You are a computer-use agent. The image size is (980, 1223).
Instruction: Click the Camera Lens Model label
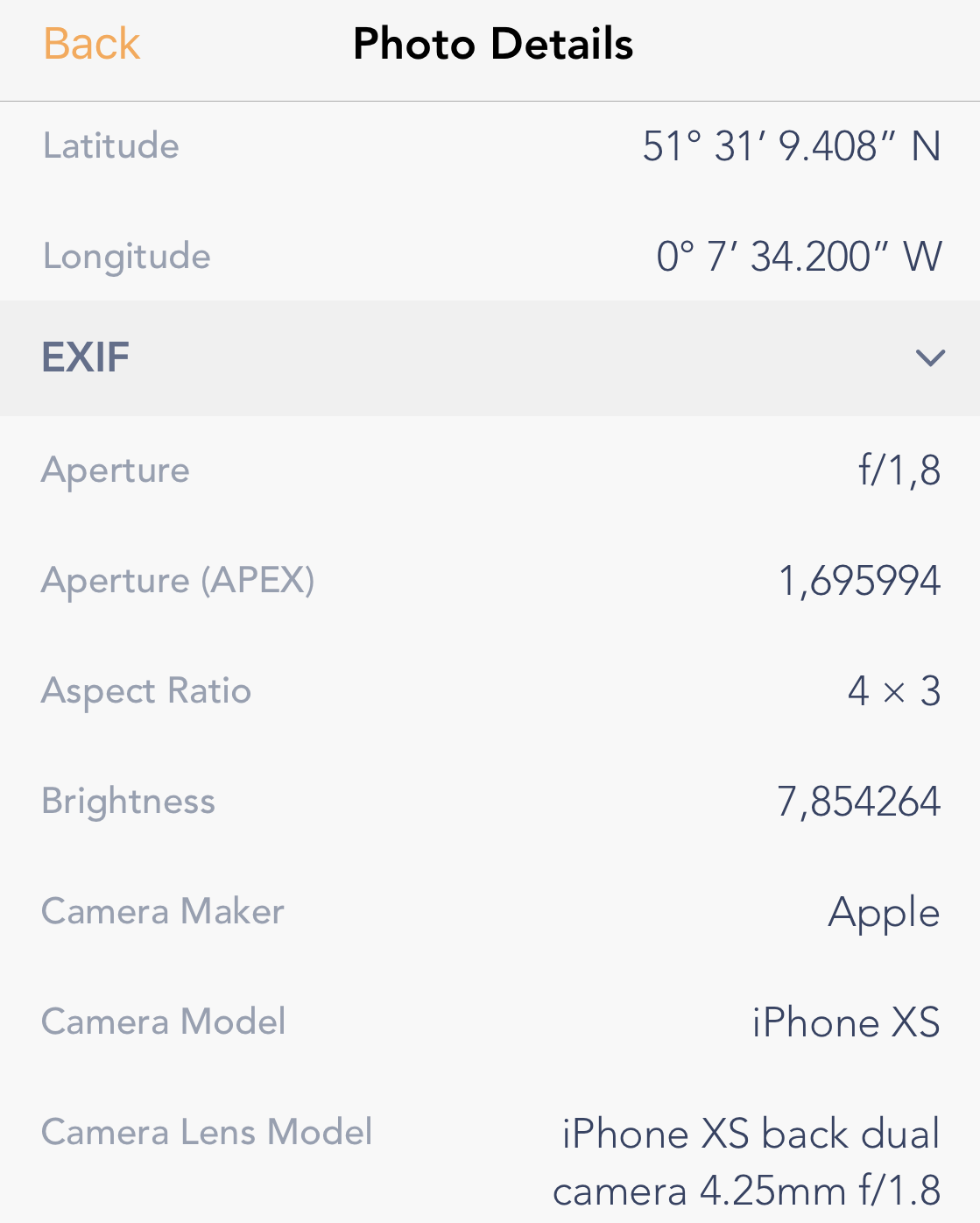(207, 1132)
